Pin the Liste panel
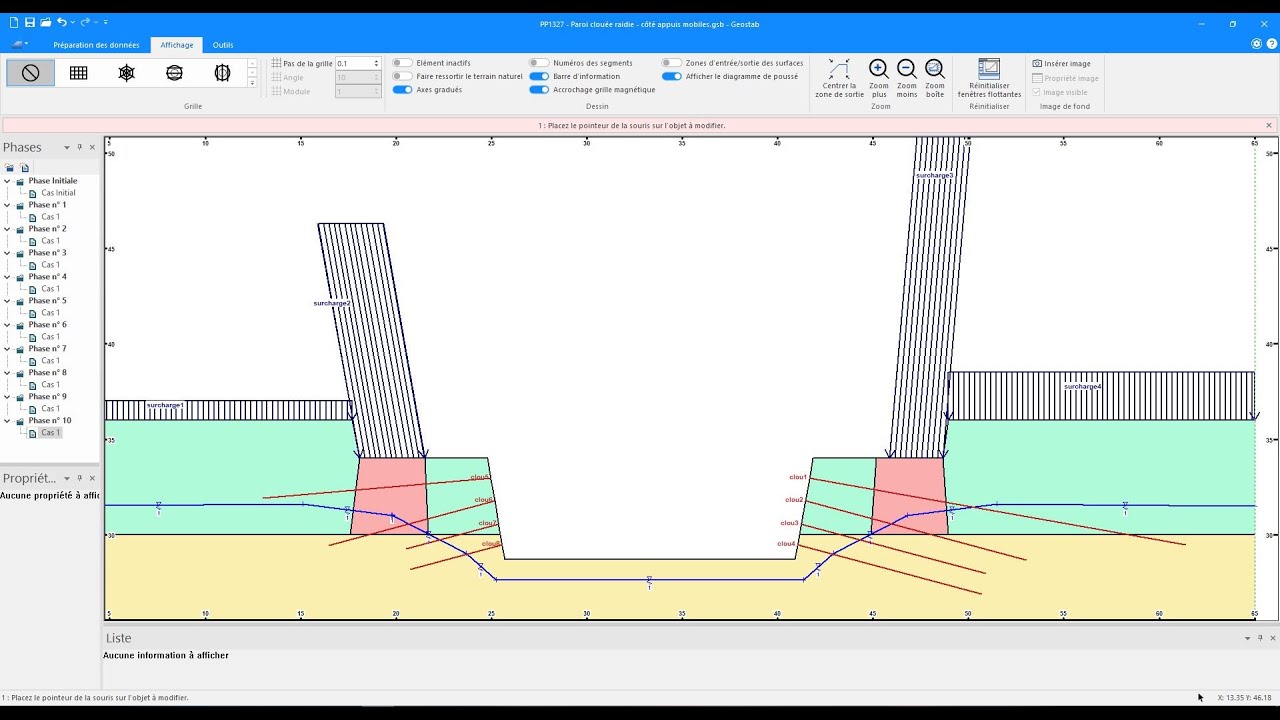1280x720 pixels. (x=1260, y=638)
